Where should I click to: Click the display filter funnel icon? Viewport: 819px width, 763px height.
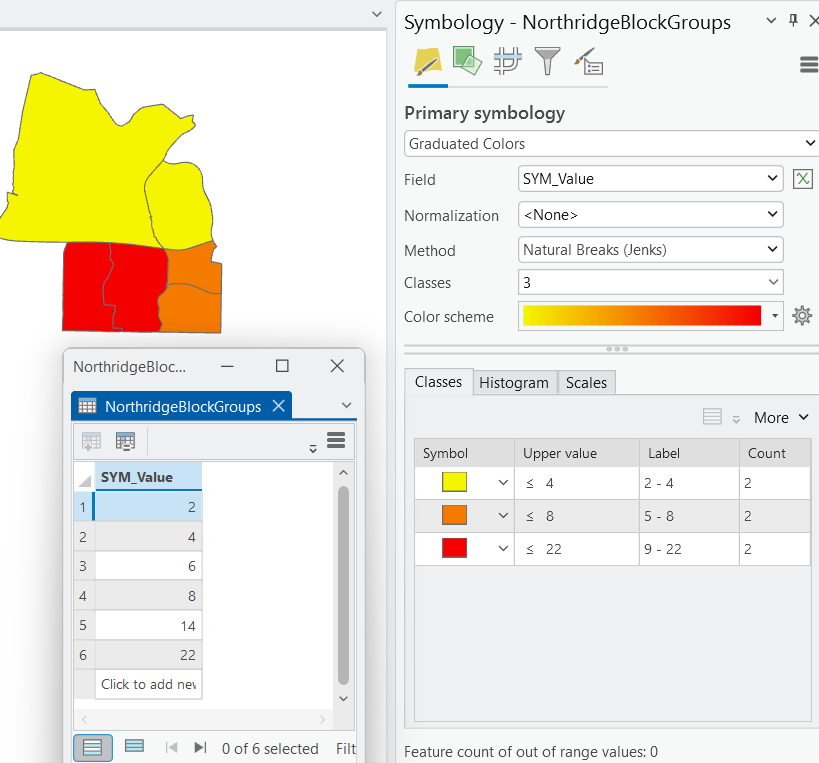547,62
